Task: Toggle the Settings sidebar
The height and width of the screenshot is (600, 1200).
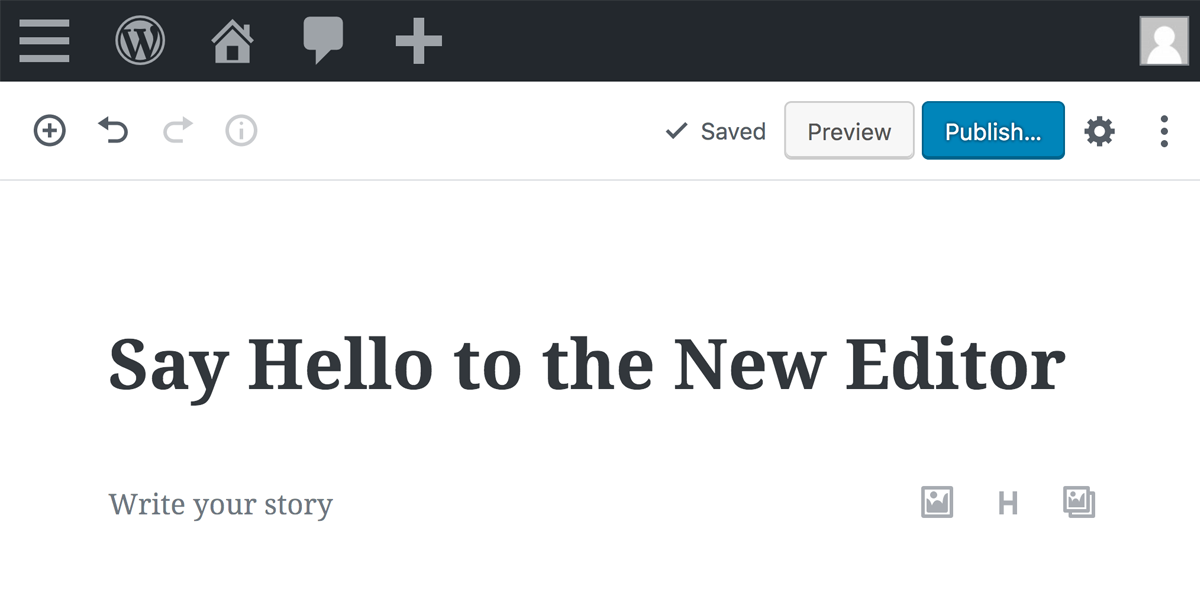Action: pyautogui.click(x=1099, y=130)
